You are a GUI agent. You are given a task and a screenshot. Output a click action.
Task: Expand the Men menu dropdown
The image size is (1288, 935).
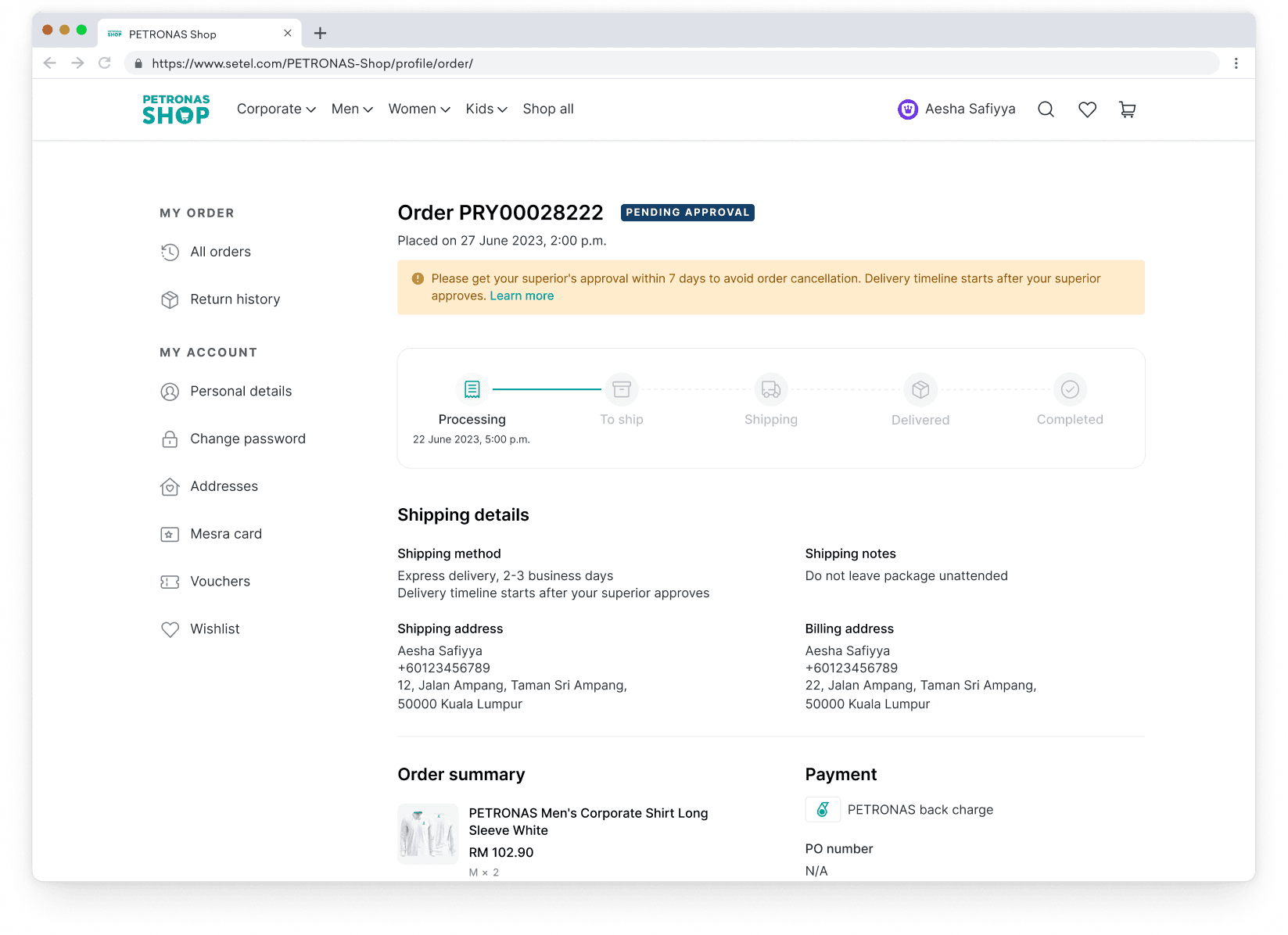point(352,109)
